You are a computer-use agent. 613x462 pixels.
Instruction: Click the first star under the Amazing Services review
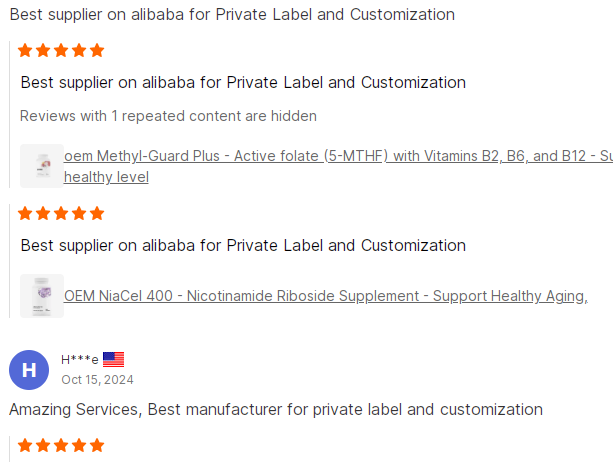(x=26, y=445)
